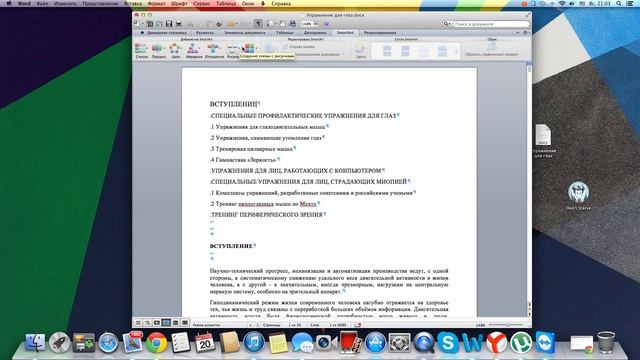This screenshot has width=640, height=360.
Task: Switch to the Элементы документа ribbon tab
Action: (244, 33)
